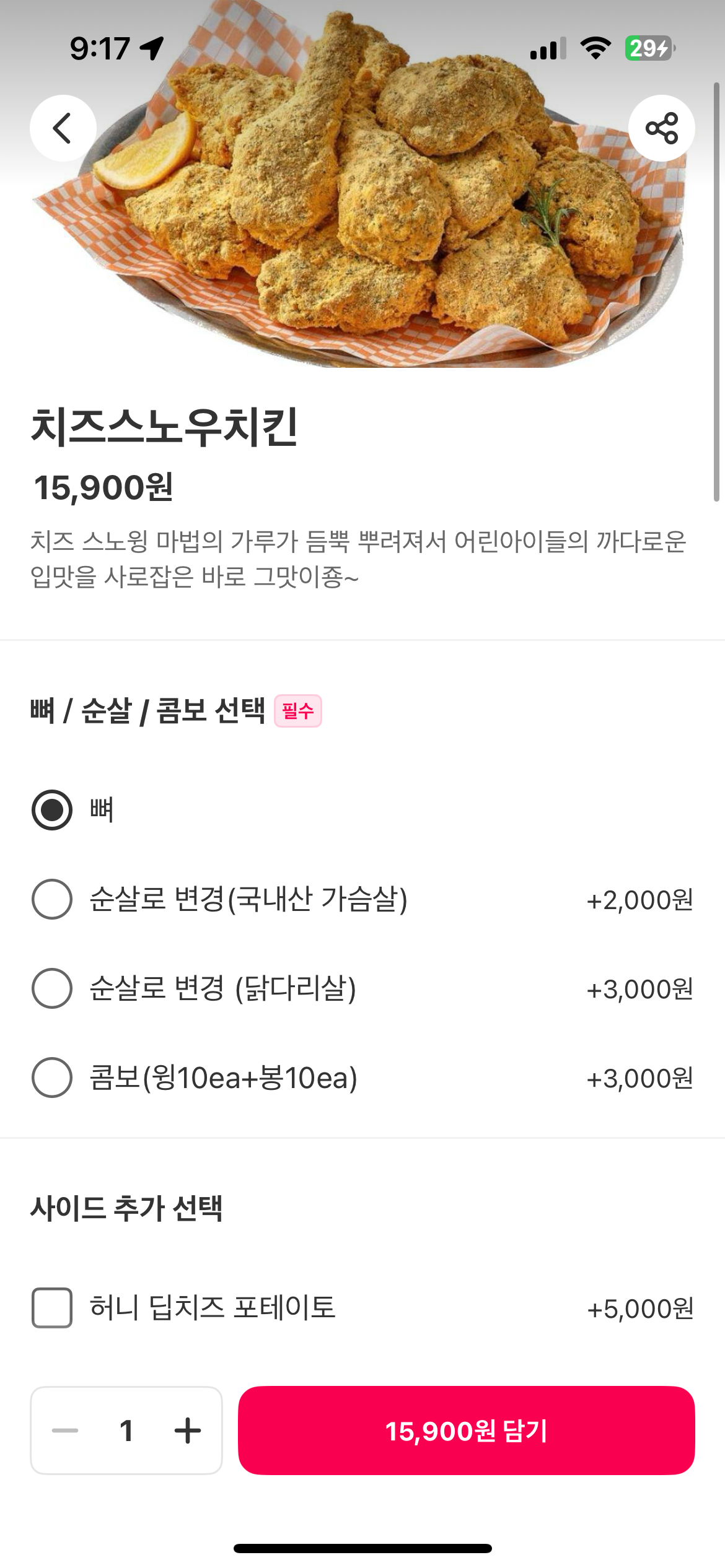Image resolution: width=725 pixels, height=1568 pixels.
Task: Increase quantity with the plus icon
Action: (188, 1431)
